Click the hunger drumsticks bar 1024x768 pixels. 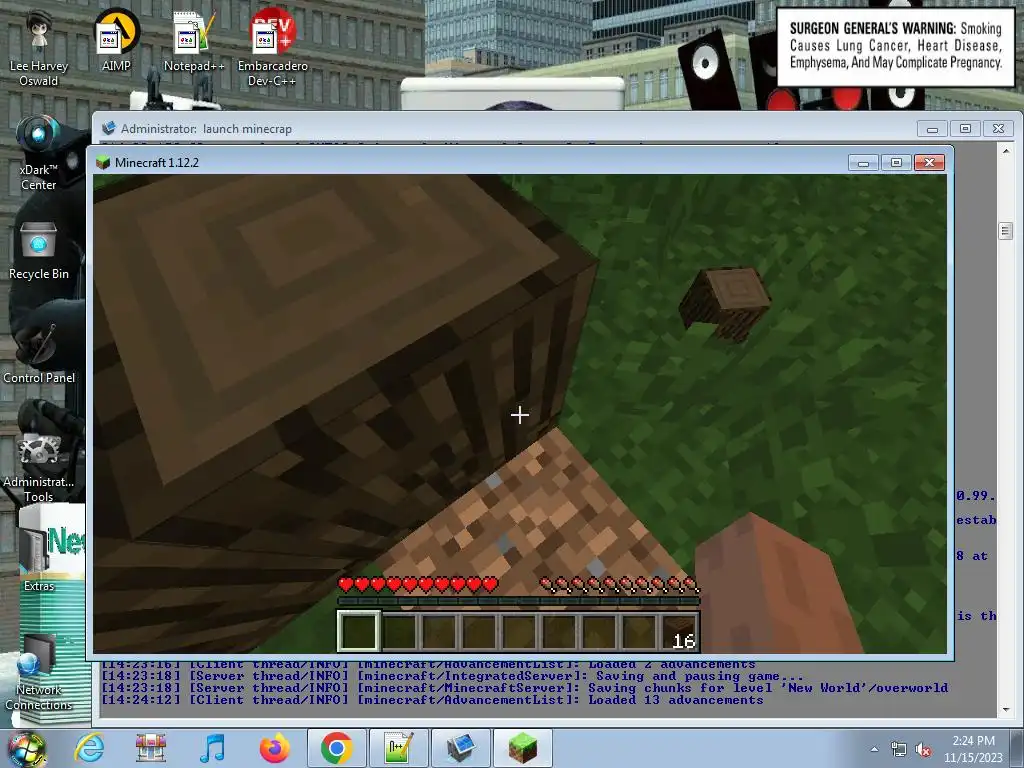[619, 584]
